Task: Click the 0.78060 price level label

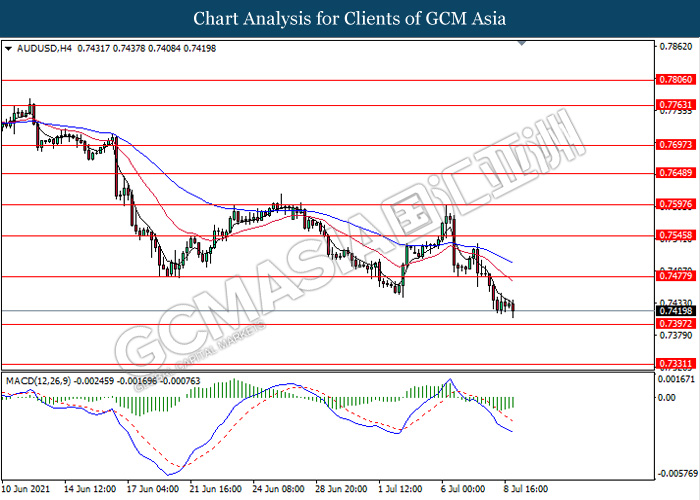Action: 676,79
